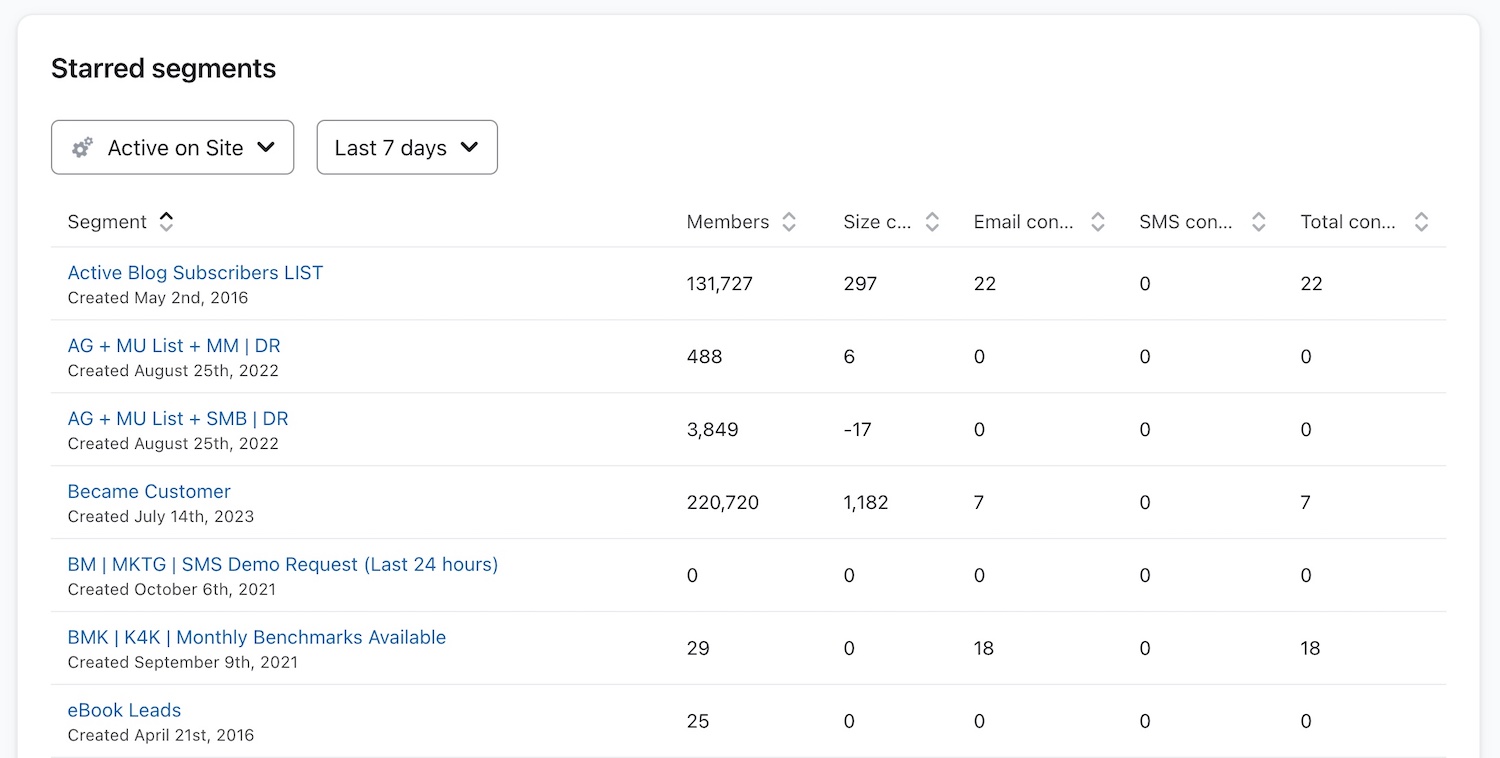Click the gear icon beside Active on Site
Viewport: 1500px width, 758px height.
click(82, 148)
